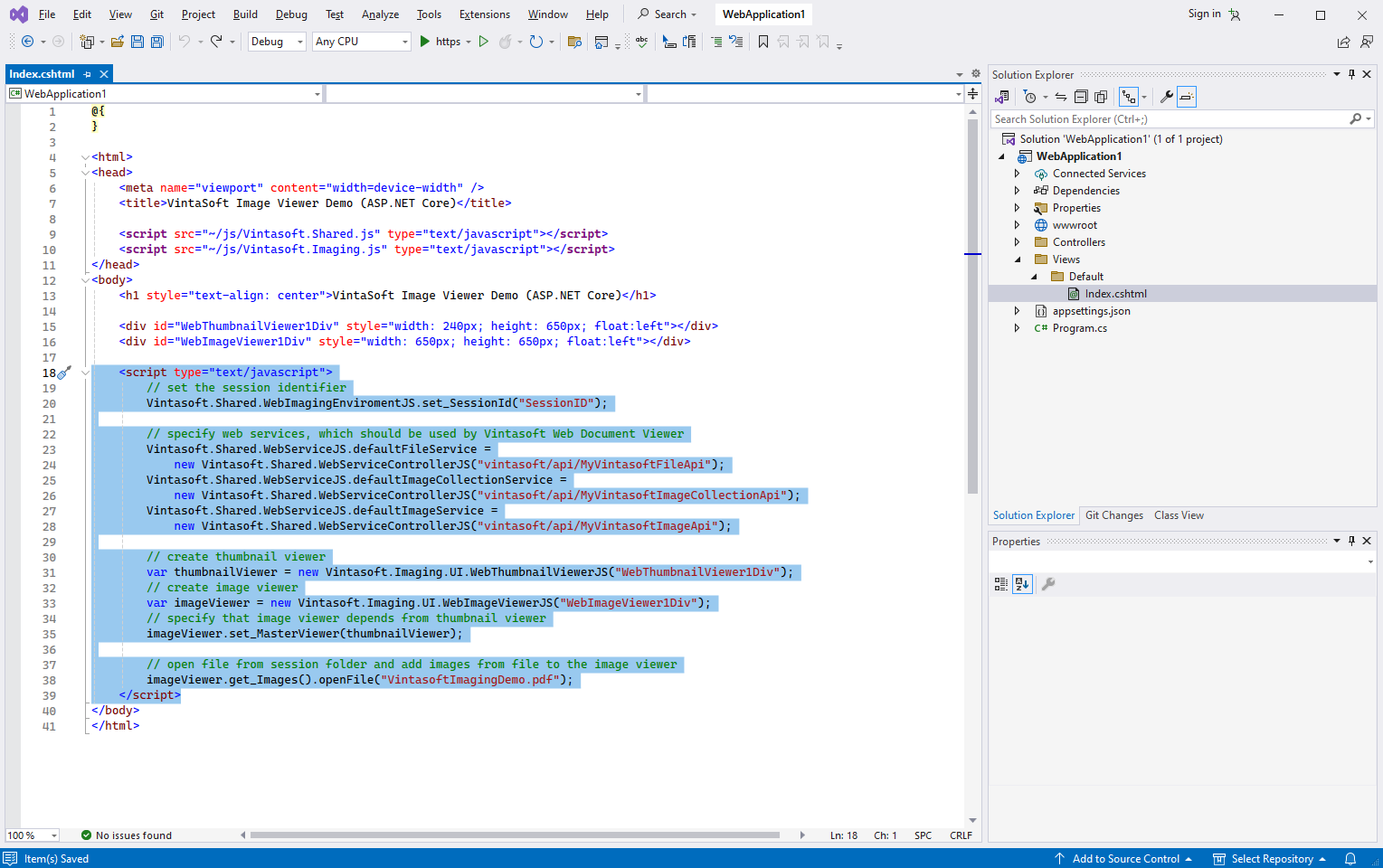Toggle pin on Solution Explorer panel

coord(1352,74)
